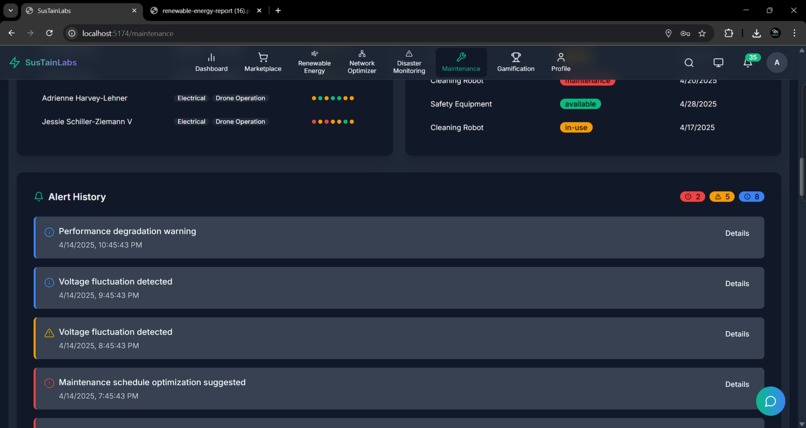Click availability dots for Jessie Schiller-Ziemann V
Viewport: 806px width, 428px height.
[333, 122]
